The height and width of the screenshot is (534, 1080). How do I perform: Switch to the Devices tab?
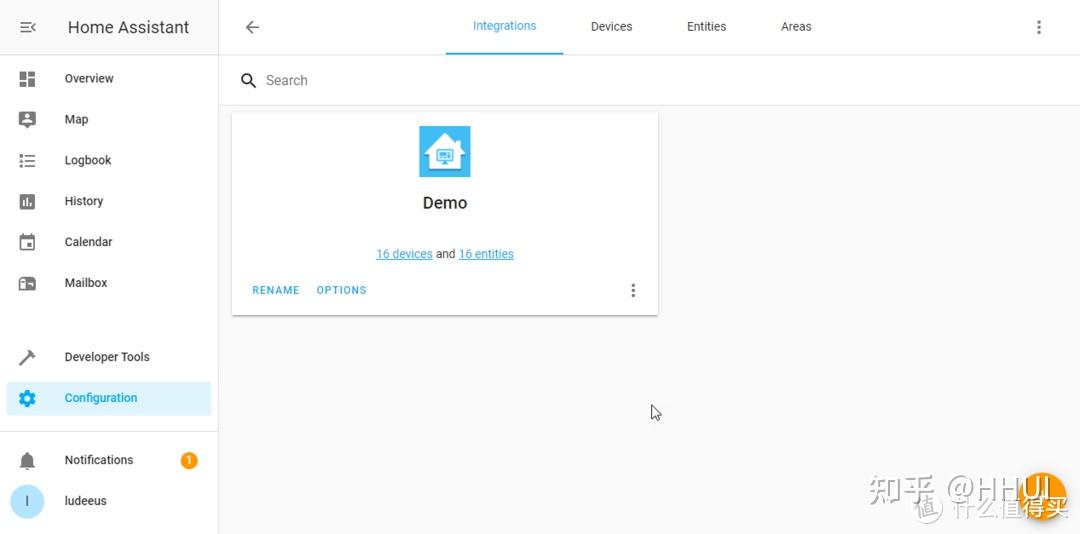[x=612, y=27]
